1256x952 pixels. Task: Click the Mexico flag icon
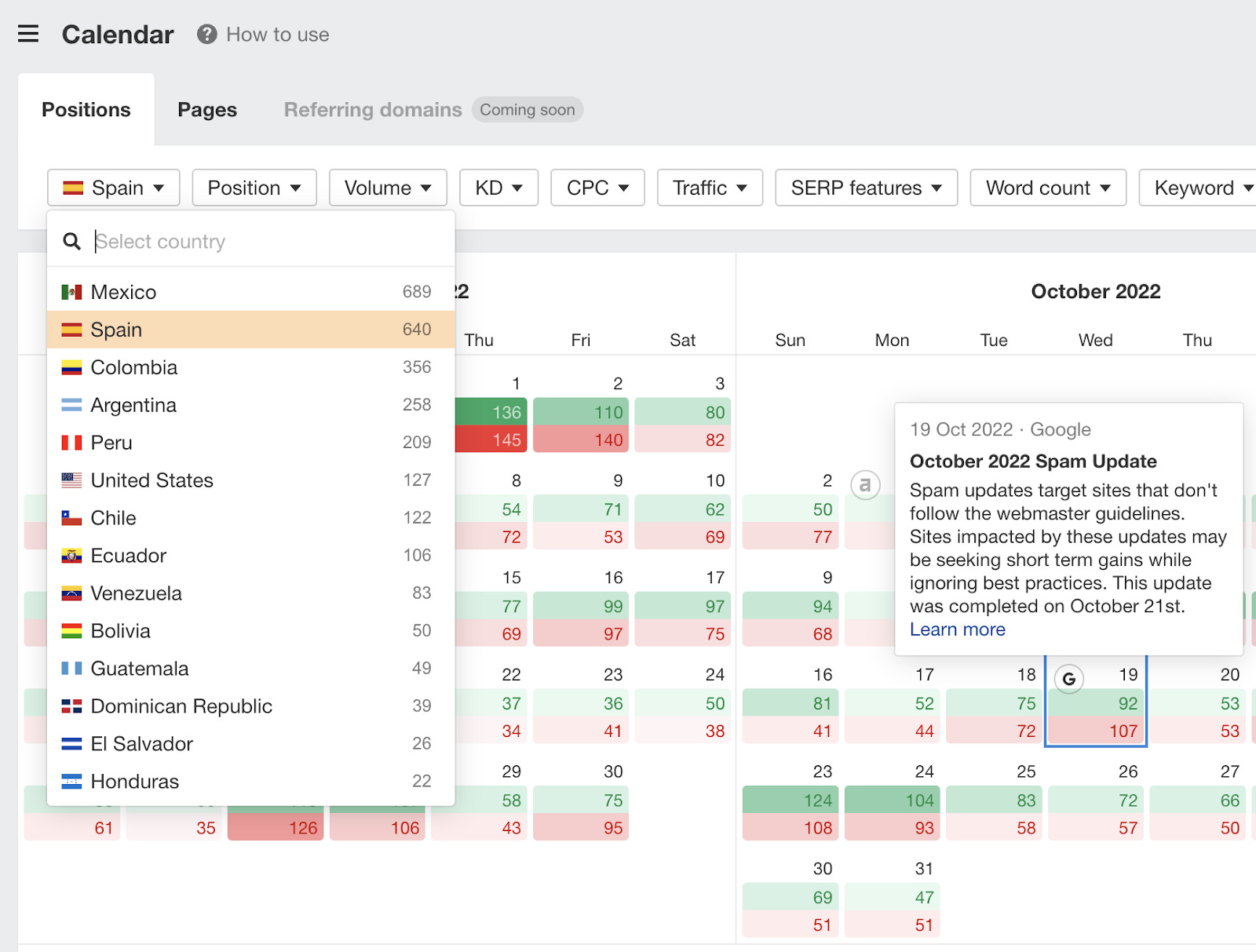(x=71, y=291)
